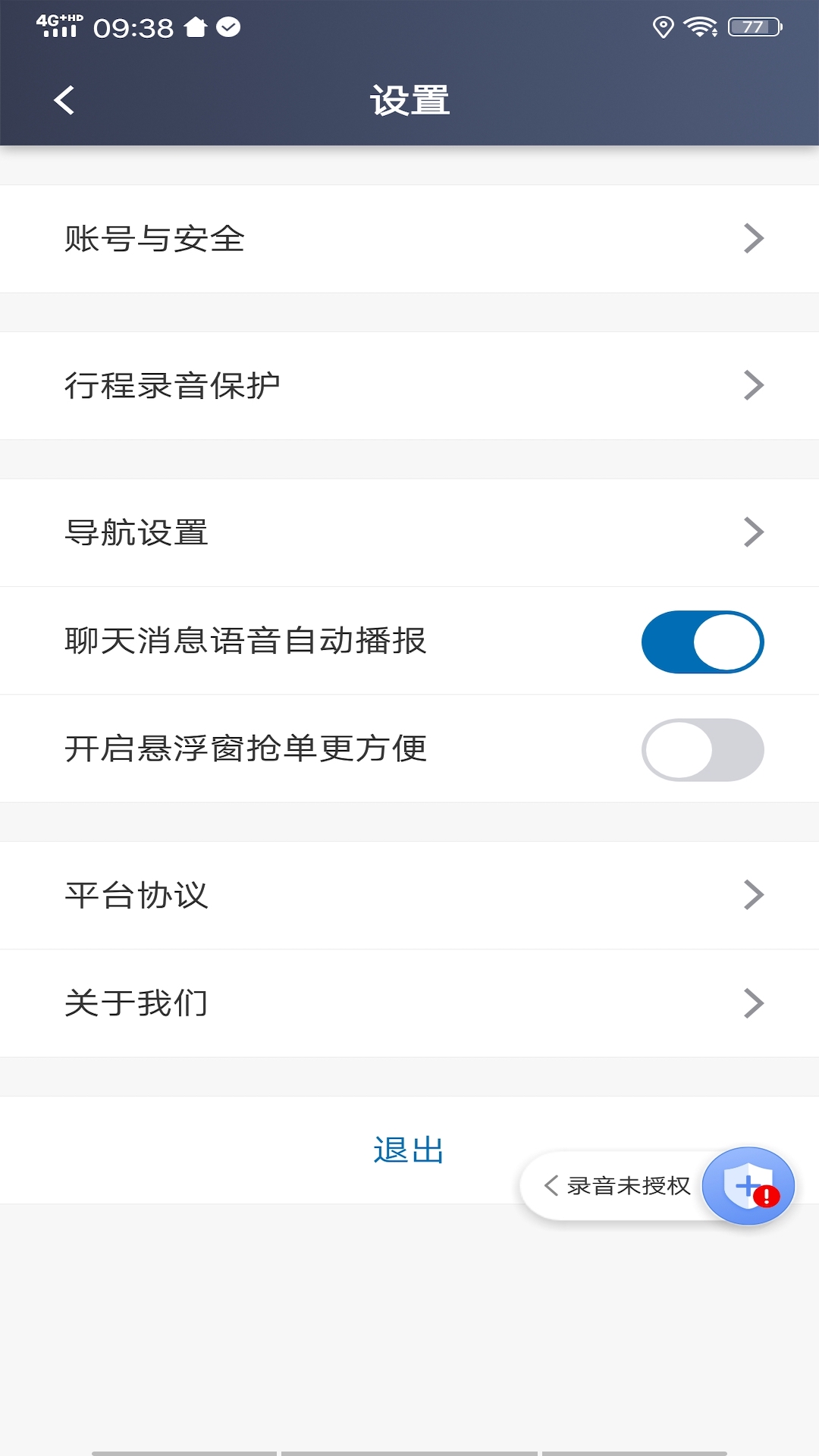
Task: Tap the blue shield floating icon
Action: coord(748,1186)
